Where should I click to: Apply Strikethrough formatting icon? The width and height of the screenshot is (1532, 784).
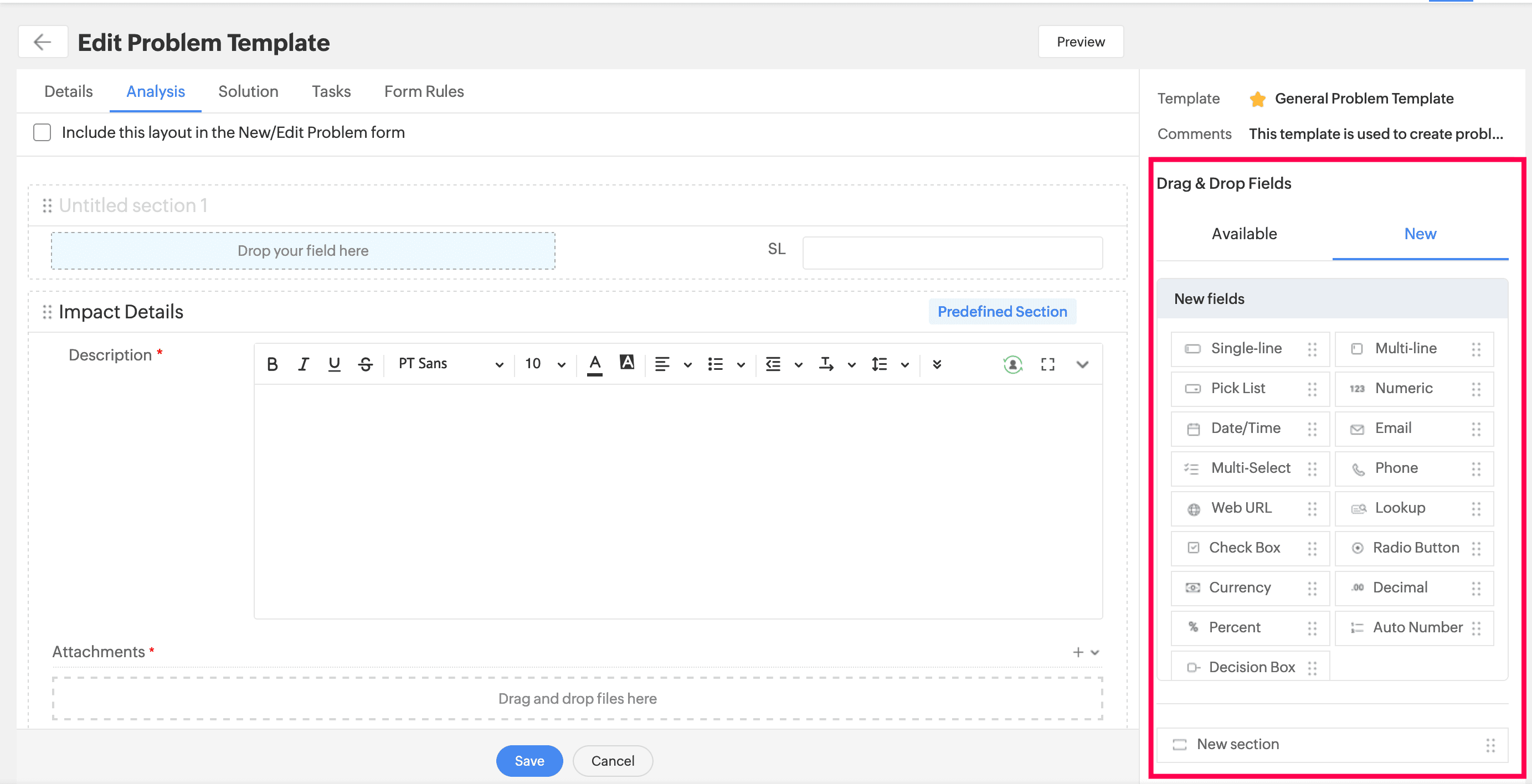coord(366,364)
